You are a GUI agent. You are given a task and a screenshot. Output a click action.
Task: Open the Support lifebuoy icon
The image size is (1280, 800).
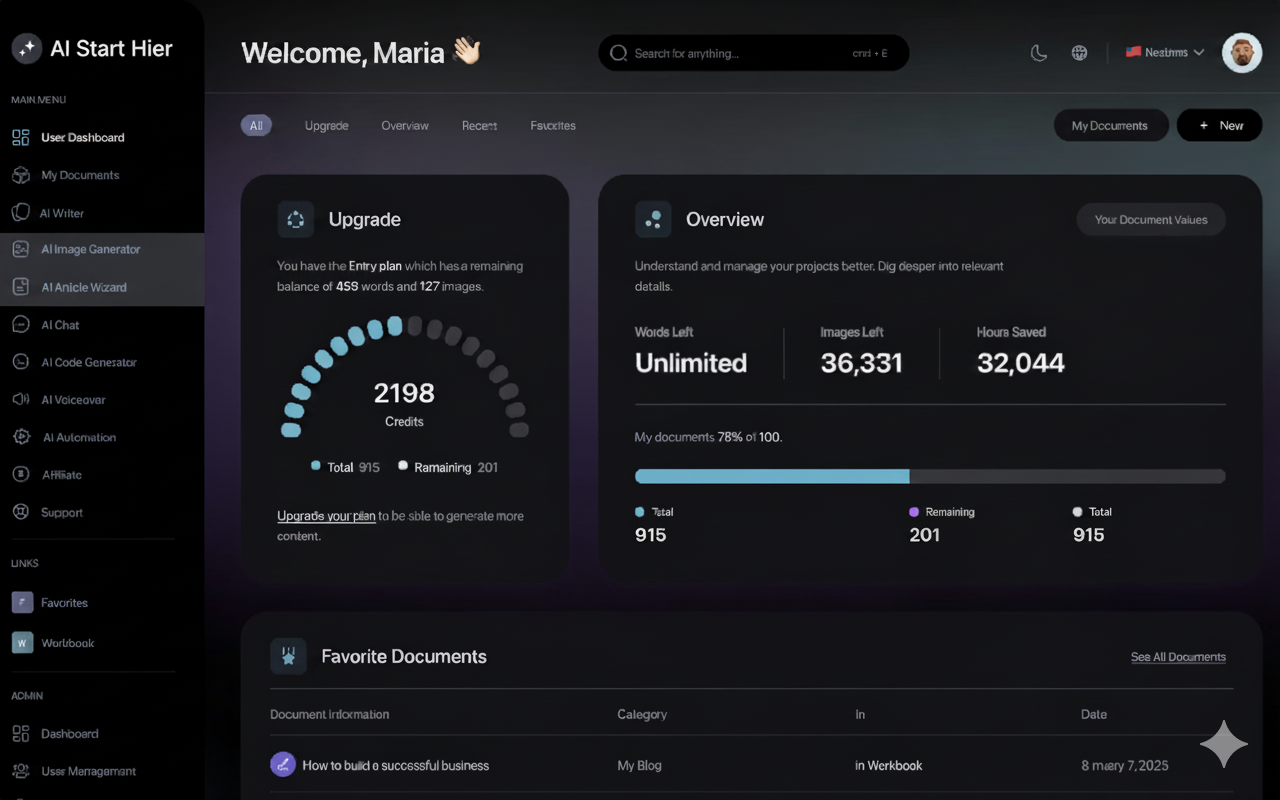tap(20, 512)
